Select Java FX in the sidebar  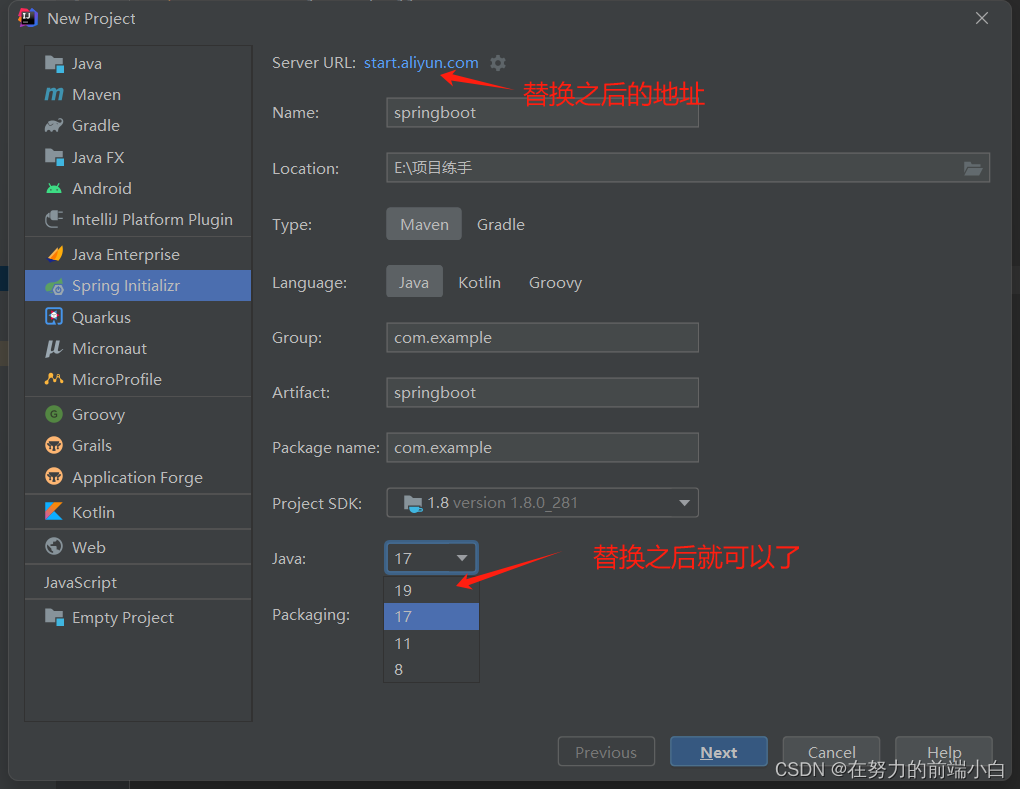click(x=138, y=157)
